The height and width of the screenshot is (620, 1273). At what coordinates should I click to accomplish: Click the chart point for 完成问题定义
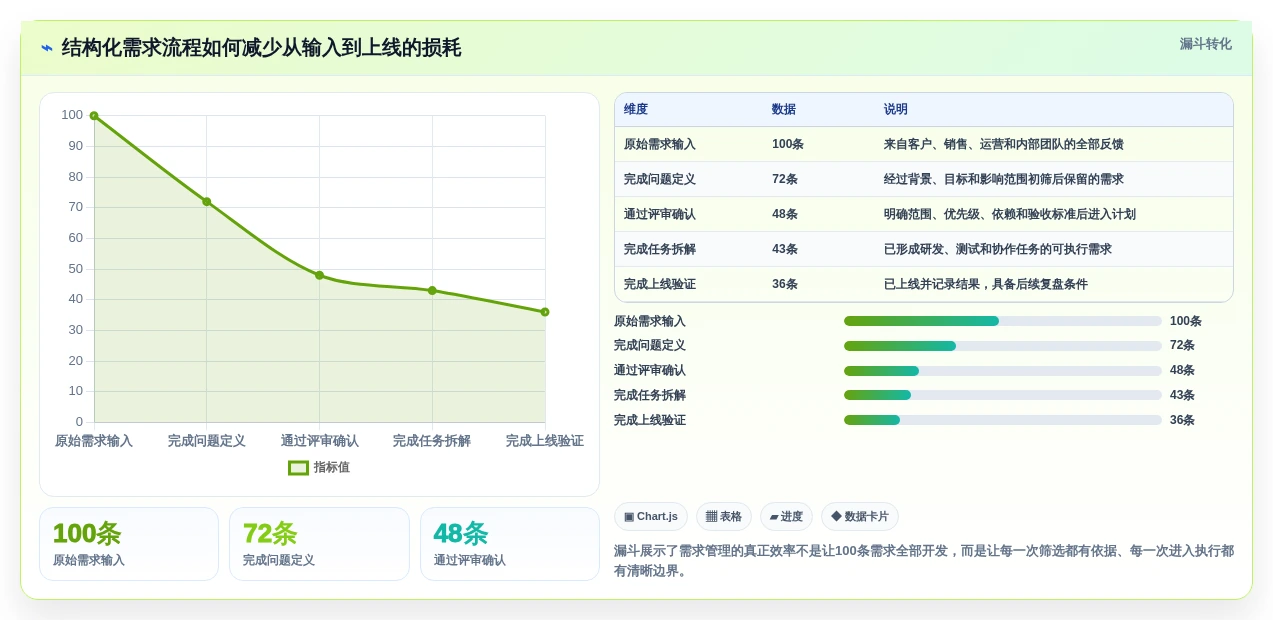pyautogui.click(x=207, y=201)
